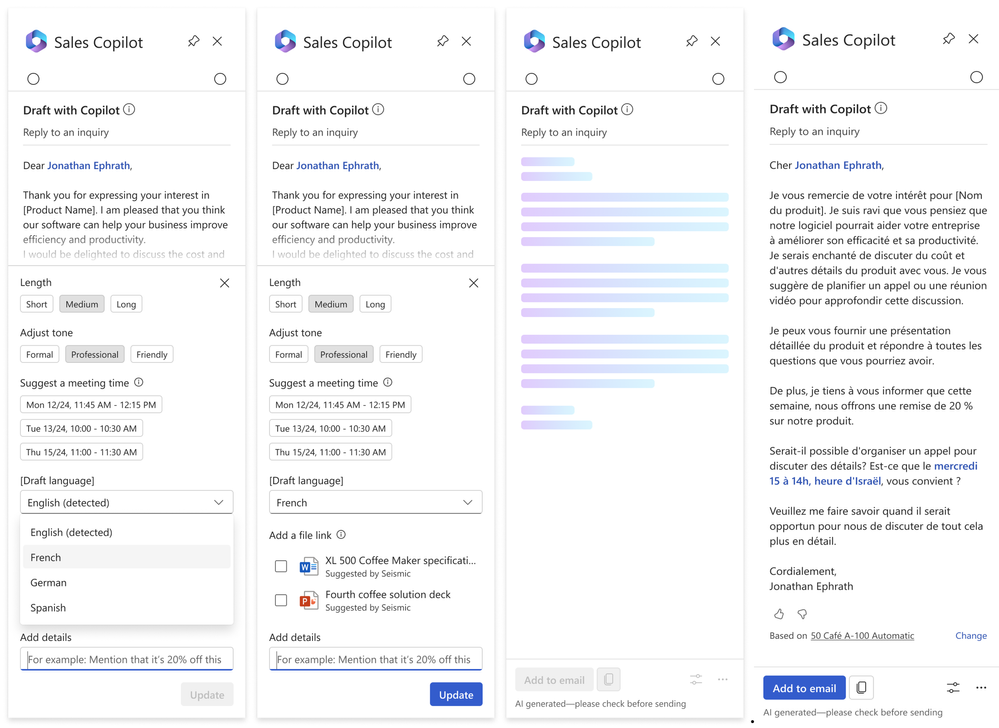Choose German from language list
This screenshot has height=728, width=999.
pyautogui.click(x=127, y=583)
